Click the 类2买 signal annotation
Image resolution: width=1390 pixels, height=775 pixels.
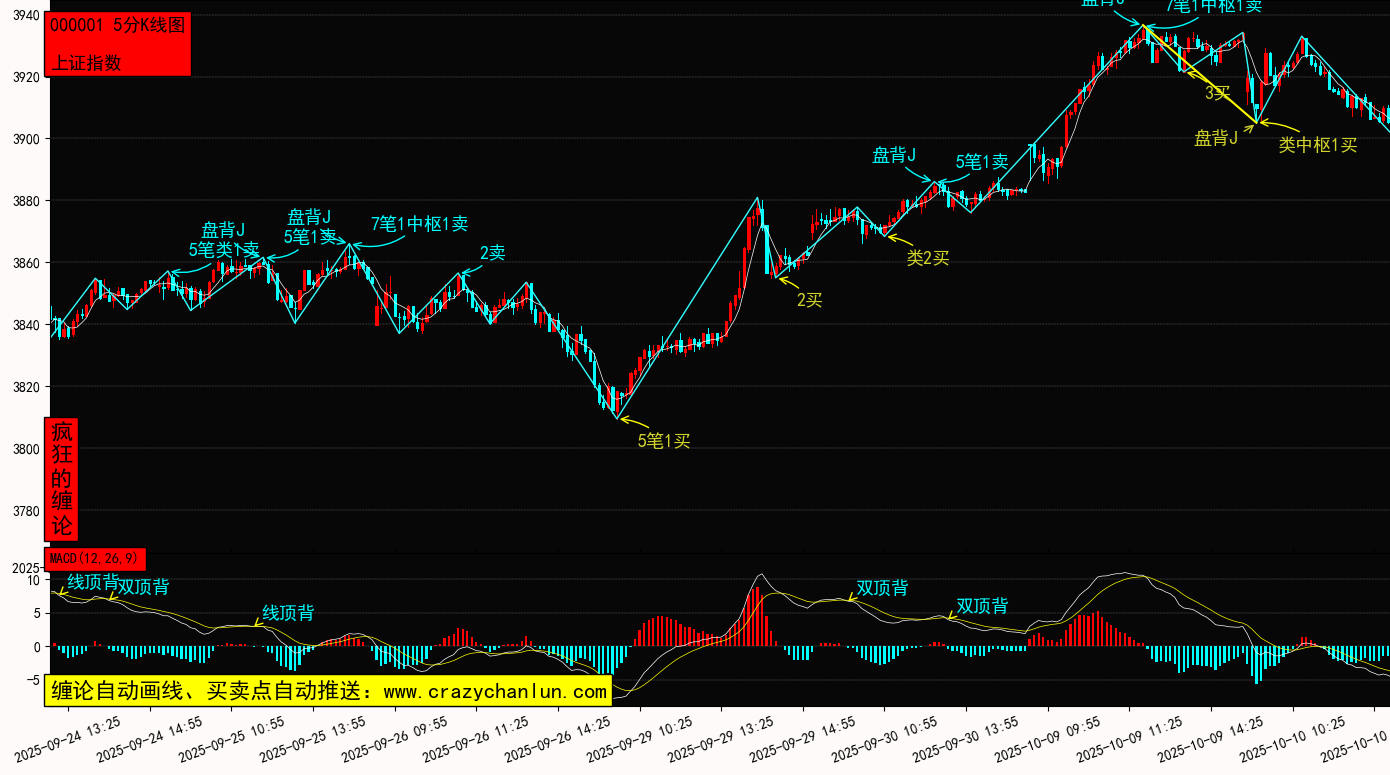(927, 258)
